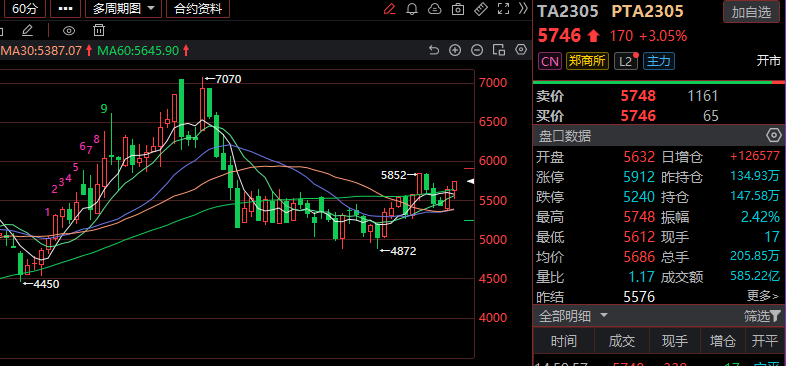Open the chart window layout icon
This screenshot has height=366, width=787.
tap(498, 50)
